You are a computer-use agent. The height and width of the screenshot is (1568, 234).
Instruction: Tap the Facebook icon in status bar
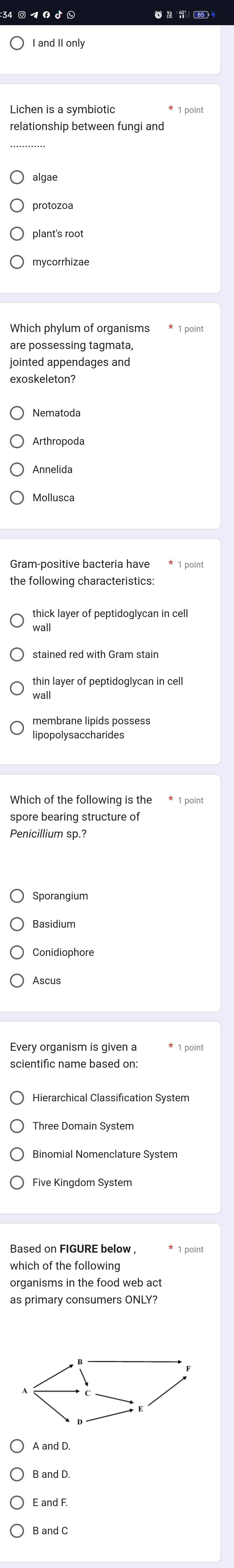pyautogui.click(x=46, y=15)
